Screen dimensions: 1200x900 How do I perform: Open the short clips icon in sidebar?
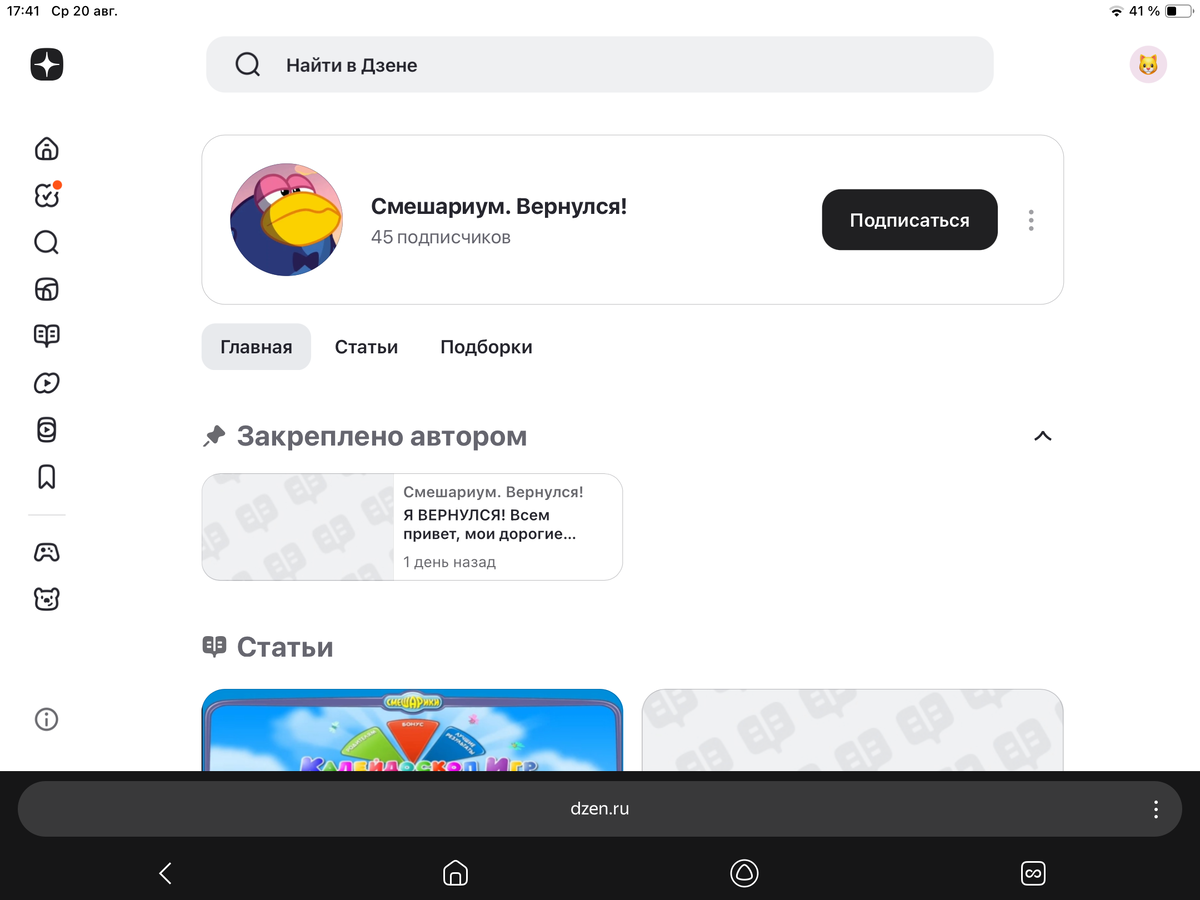pyautogui.click(x=46, y=430)
